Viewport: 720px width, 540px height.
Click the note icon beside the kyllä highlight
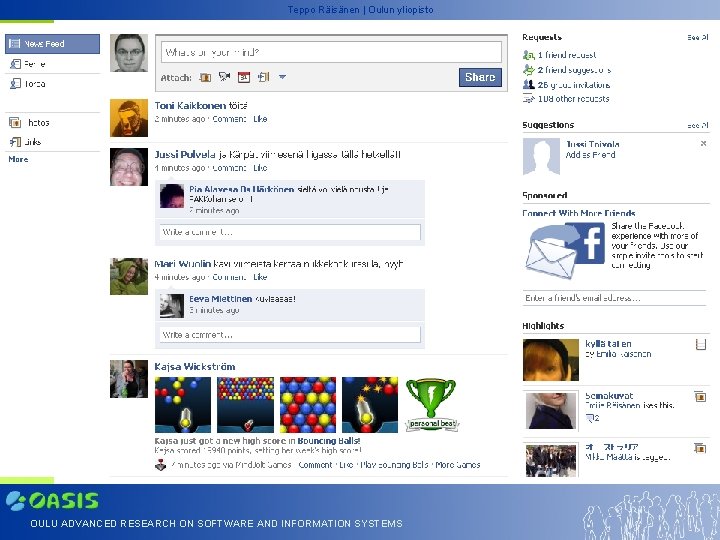pos(700,344)
